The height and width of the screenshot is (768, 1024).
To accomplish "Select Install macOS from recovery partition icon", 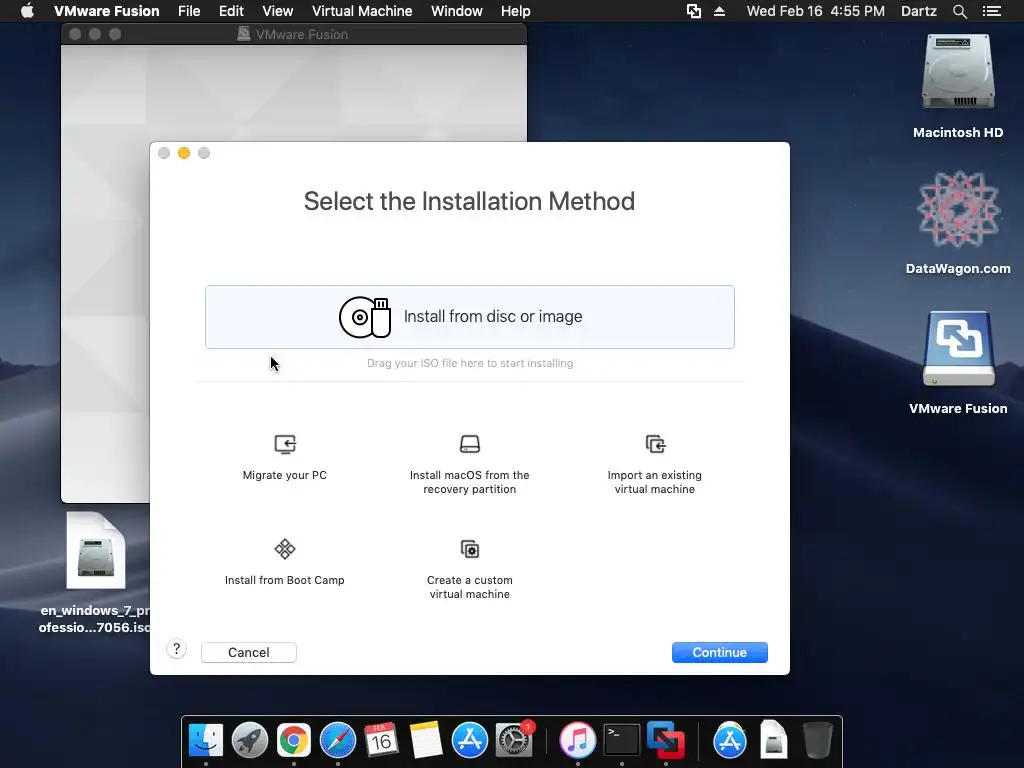I will pos(470,444).
